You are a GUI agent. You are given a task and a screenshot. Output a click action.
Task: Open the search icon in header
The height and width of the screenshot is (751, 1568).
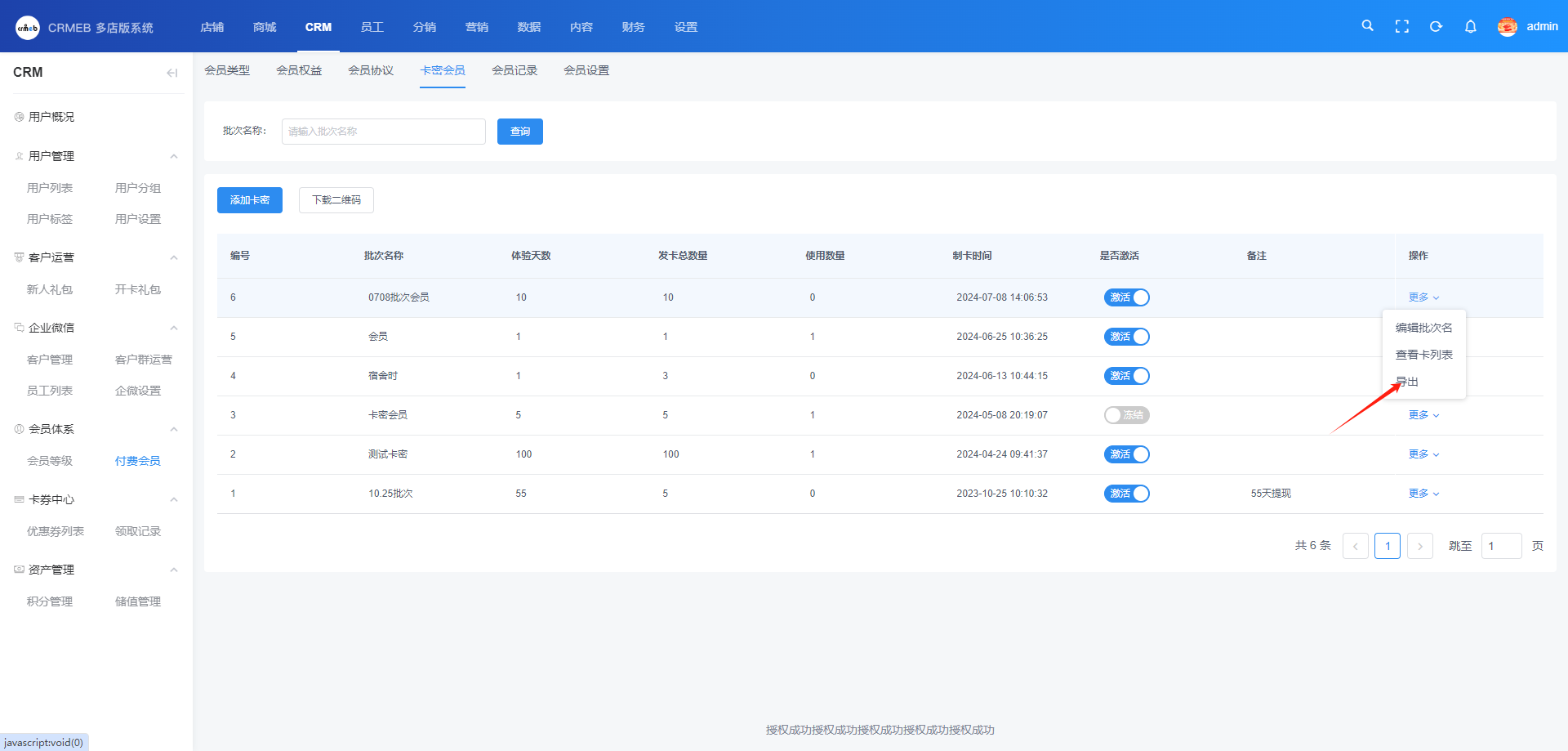coord(1367,26)
